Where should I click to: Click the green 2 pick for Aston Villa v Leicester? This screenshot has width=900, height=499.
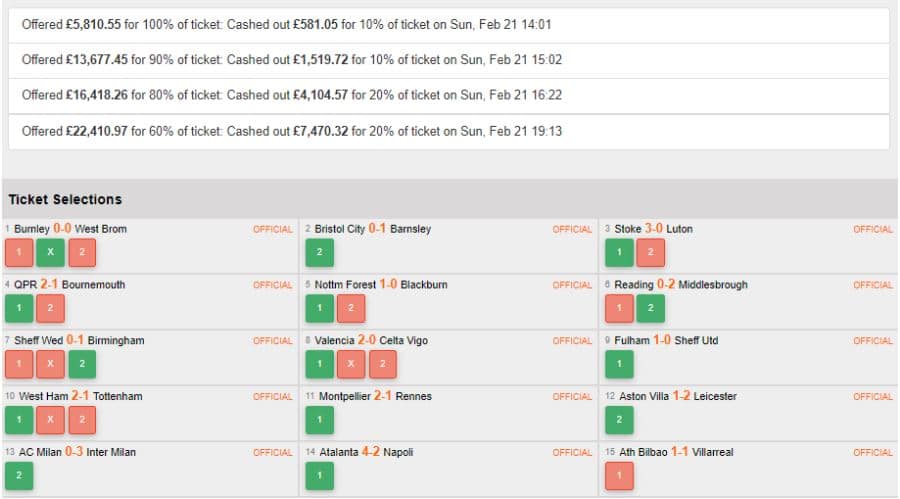click(619, 421)
